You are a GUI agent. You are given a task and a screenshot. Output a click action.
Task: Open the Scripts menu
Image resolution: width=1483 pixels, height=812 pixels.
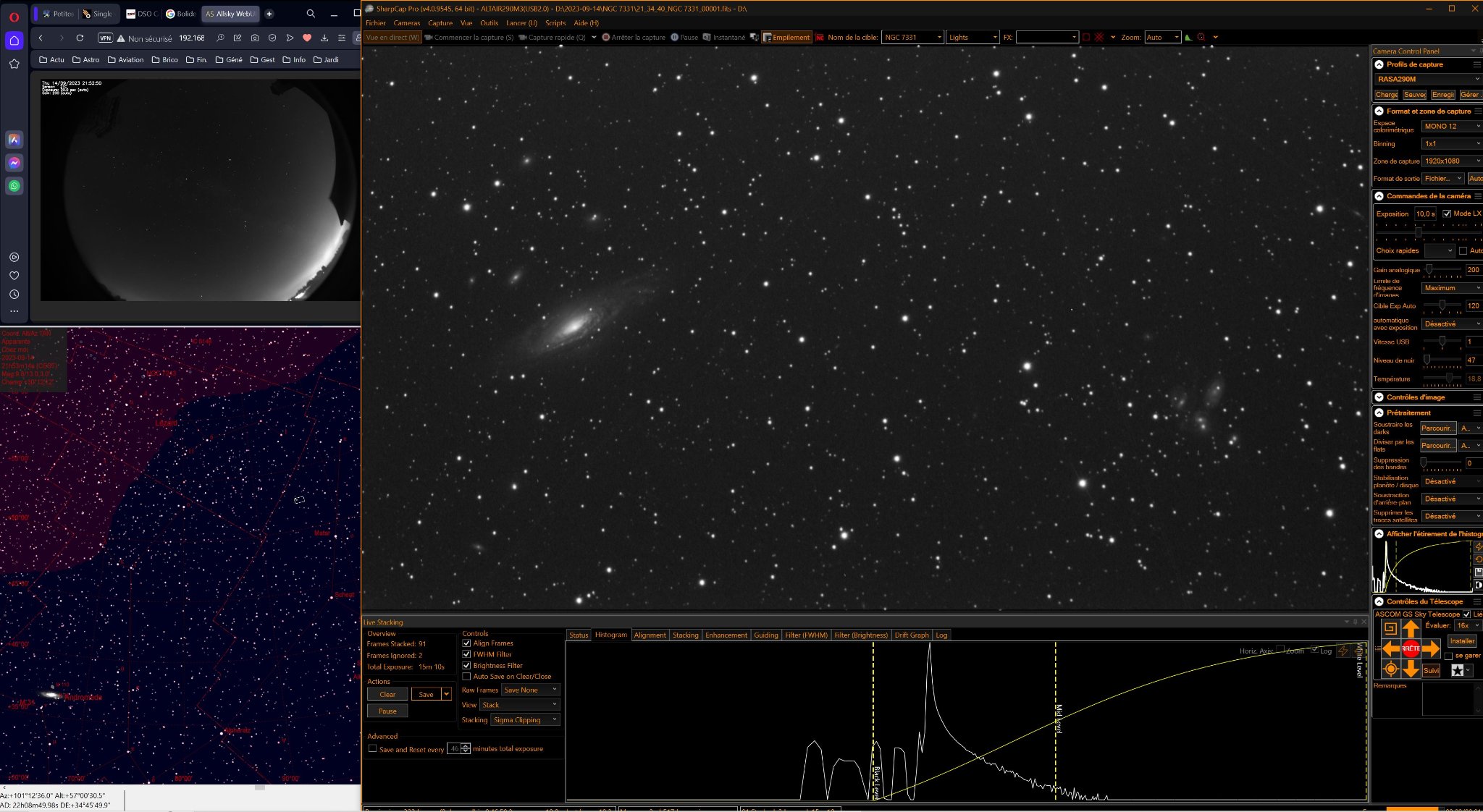coord(555,23)
